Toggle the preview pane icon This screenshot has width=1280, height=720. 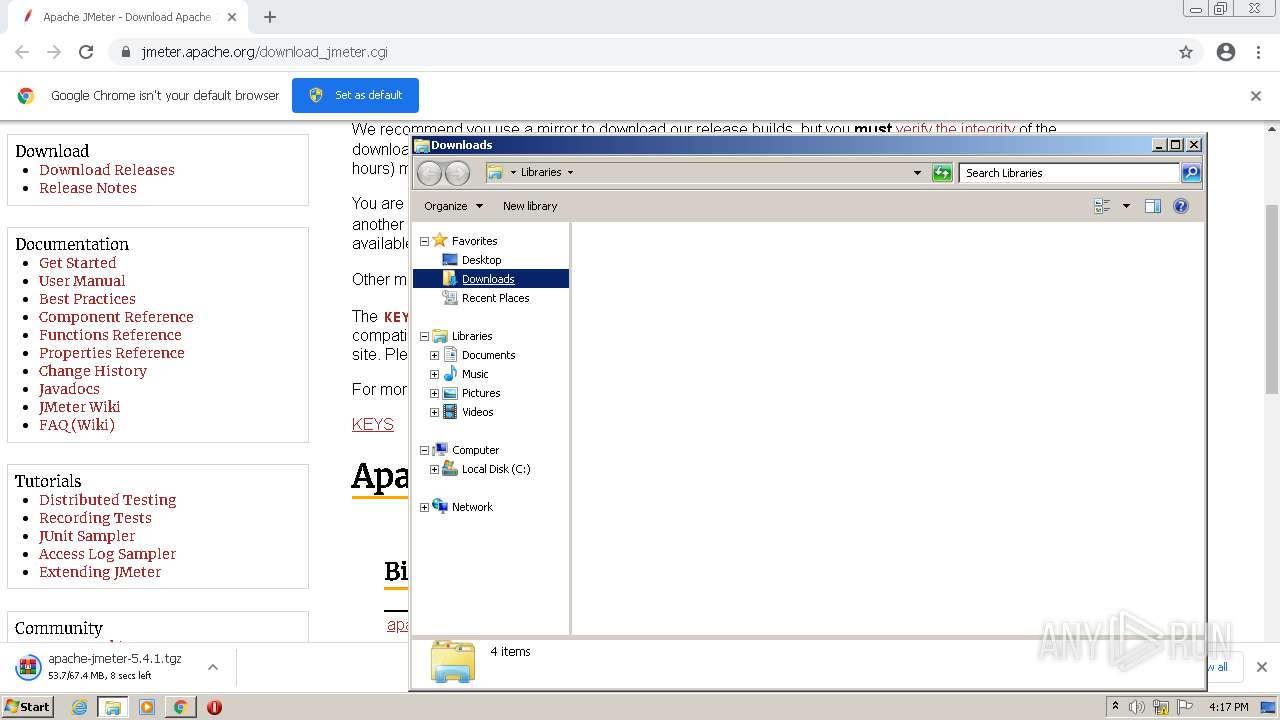1153,206
